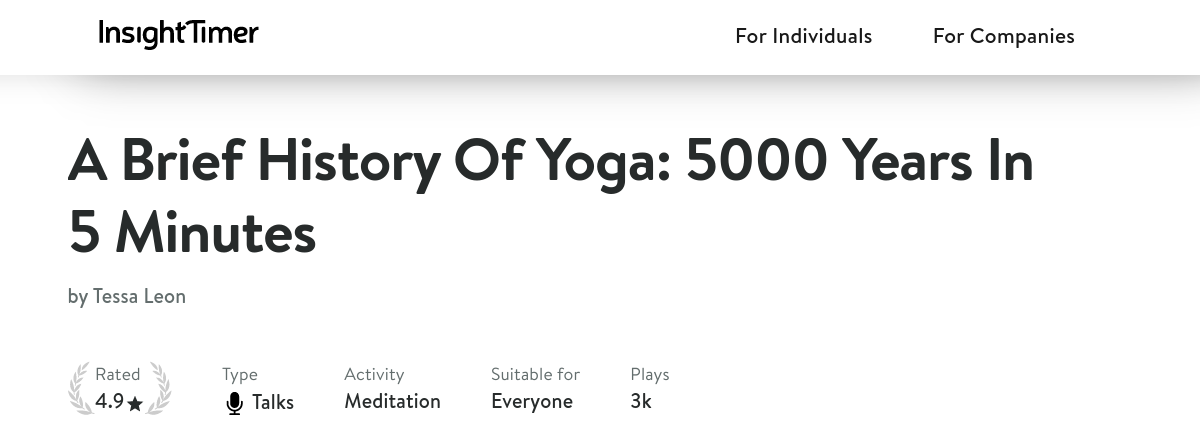This screenshot has width=1200, height=443.
Task: Click the 4.9 rating value
Action: (109, 402)
